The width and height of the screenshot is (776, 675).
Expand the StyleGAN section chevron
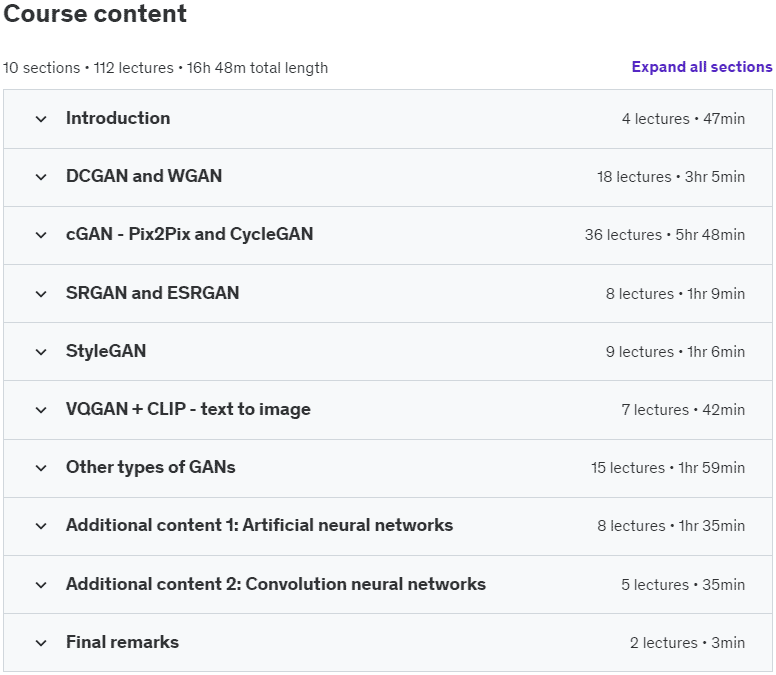pos(41,352)
